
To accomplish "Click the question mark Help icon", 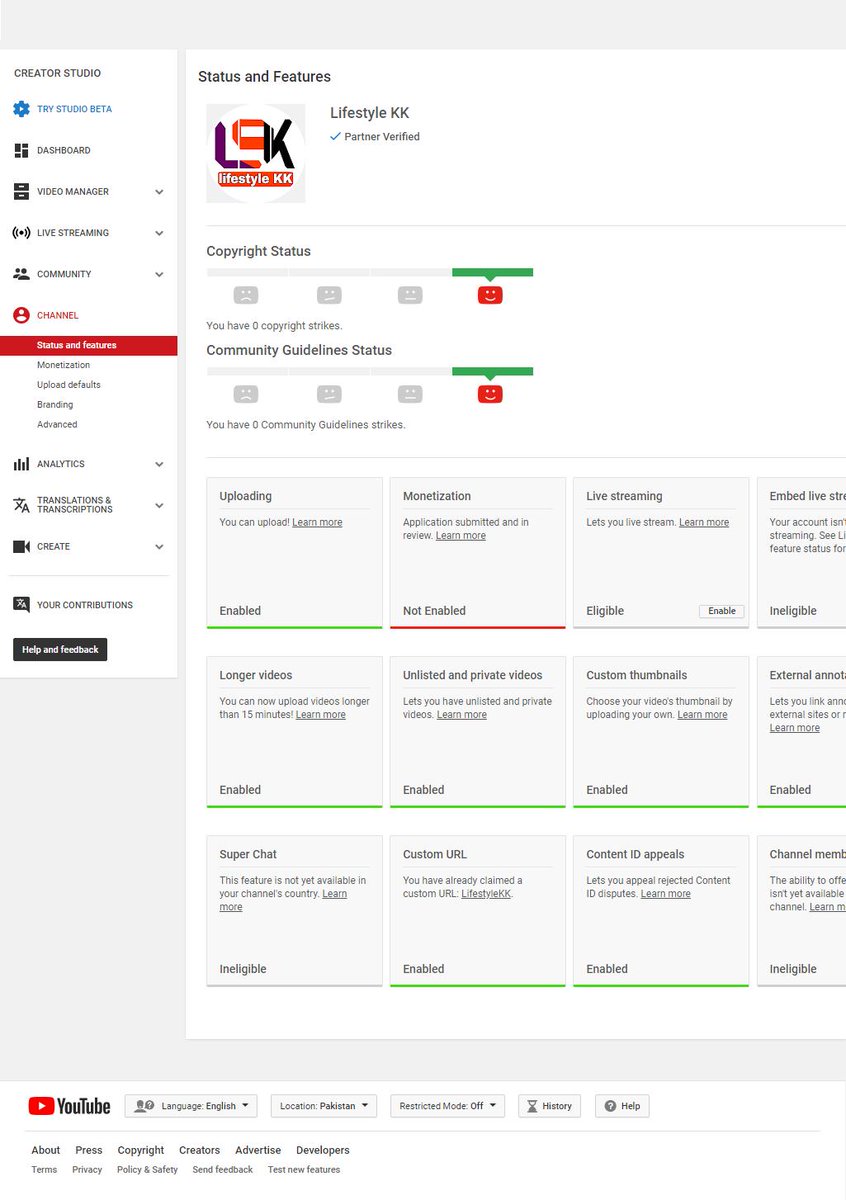I will point(610,1106).
